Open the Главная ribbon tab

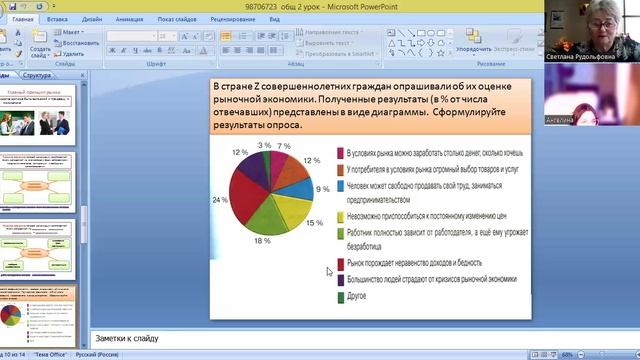click(22, 19)
